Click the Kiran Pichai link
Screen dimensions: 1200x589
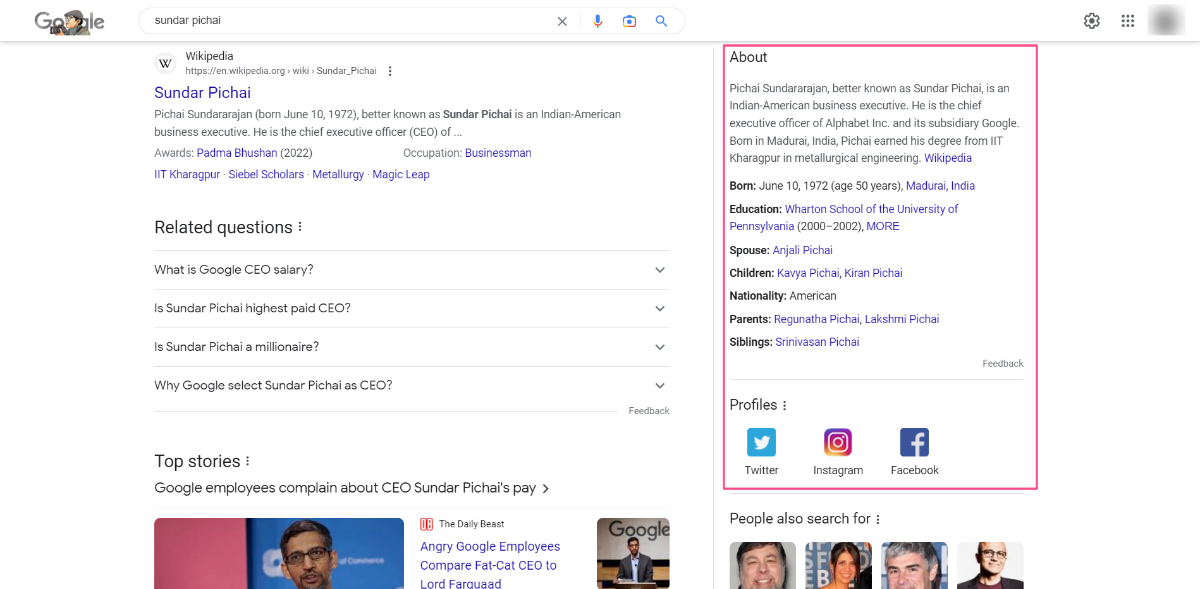(873, 273)
